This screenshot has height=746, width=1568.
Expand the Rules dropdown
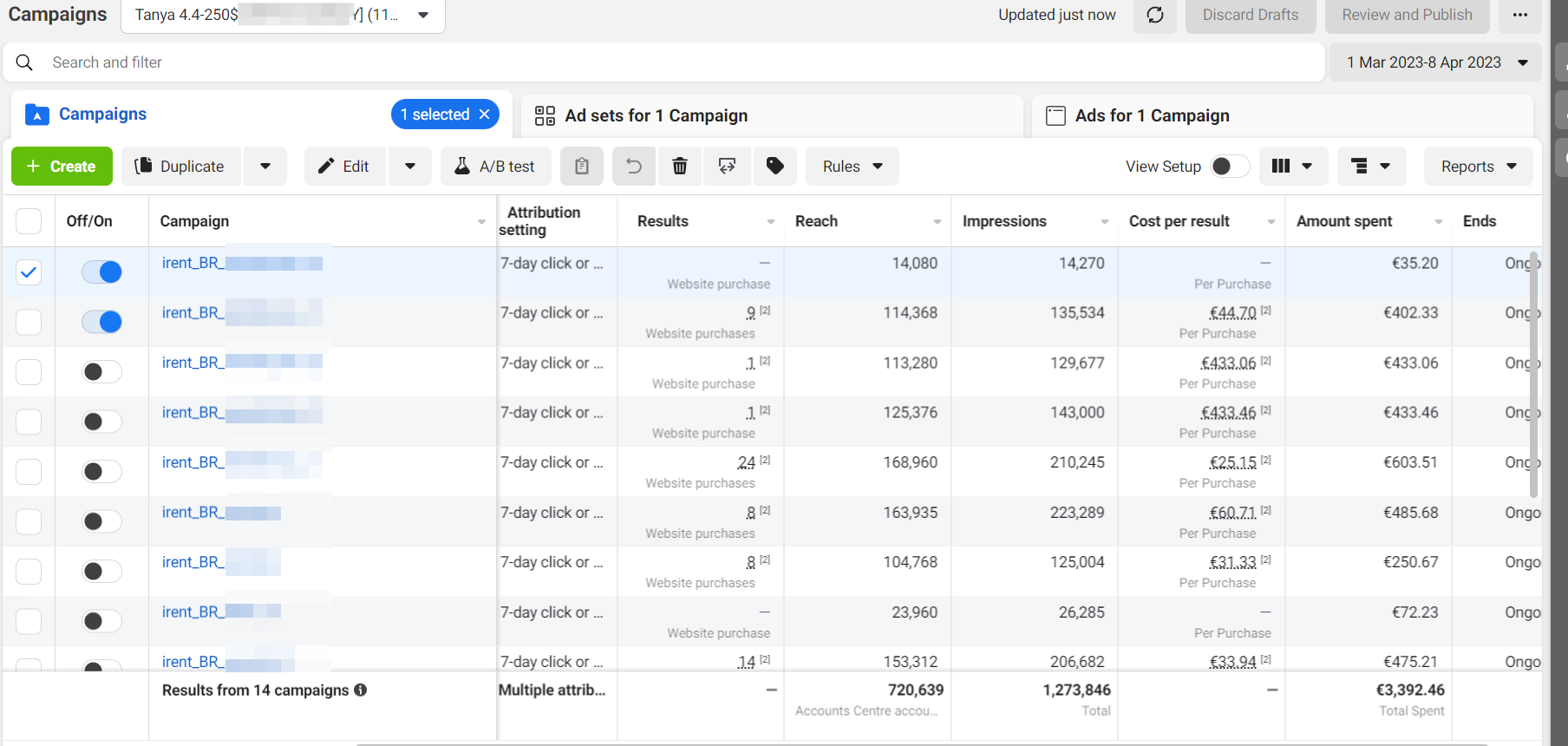click(x=853, y=166)
